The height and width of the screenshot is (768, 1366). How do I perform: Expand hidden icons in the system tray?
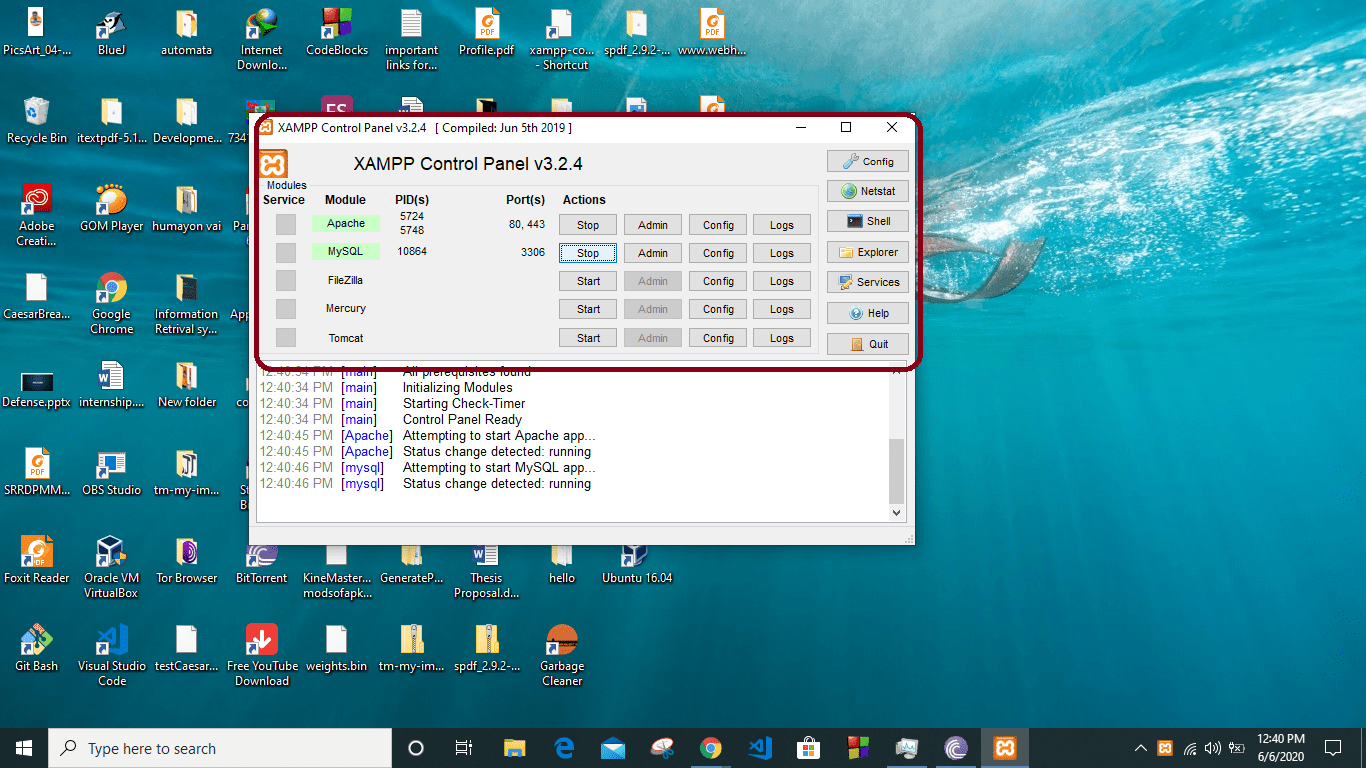1139,747
